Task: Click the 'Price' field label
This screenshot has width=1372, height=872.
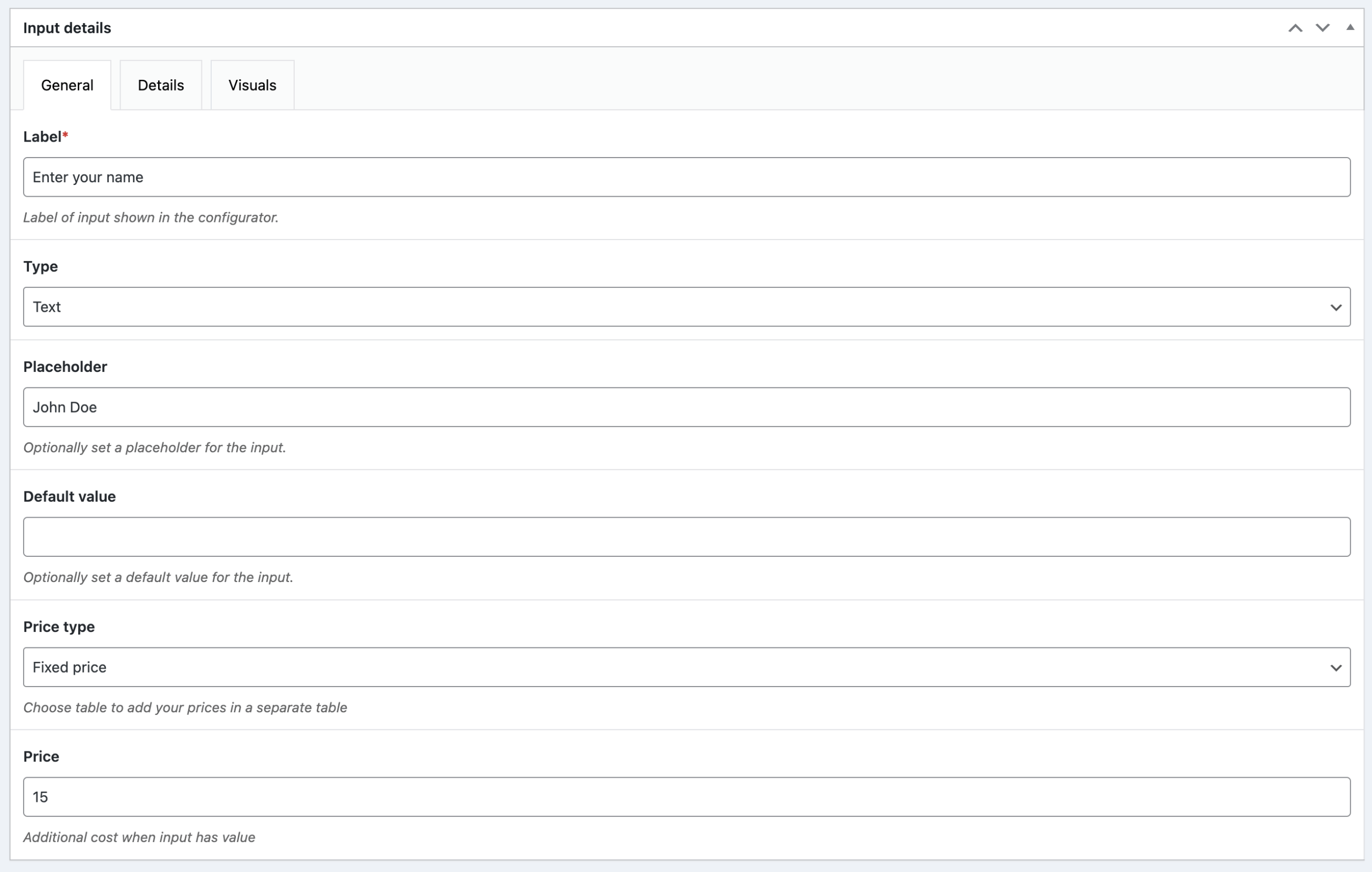Action: click(41, 756)
